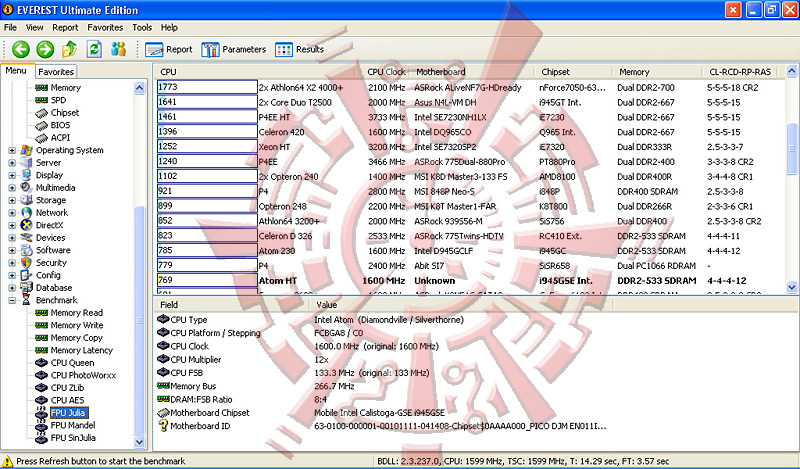Screen dimensions: 800x469
Task: Click the Display icon in tree
Action: click(27, 175)
